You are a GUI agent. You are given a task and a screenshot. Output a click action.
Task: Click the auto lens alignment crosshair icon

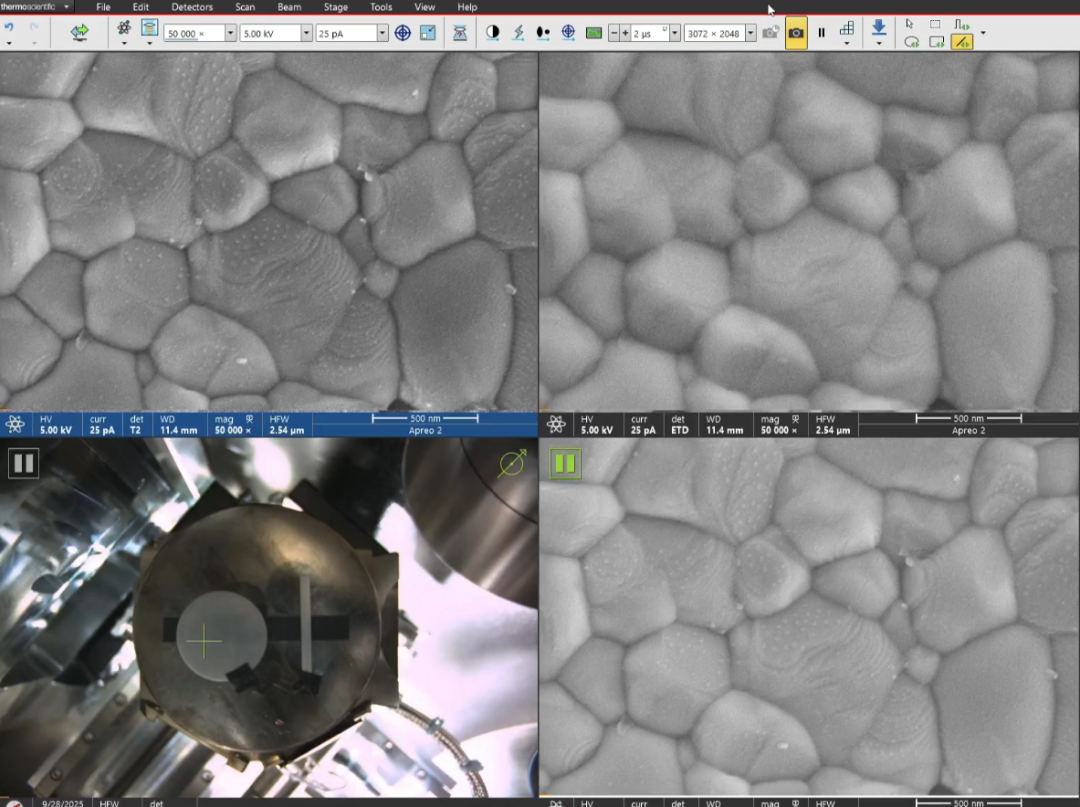click(x=568, y=32)
